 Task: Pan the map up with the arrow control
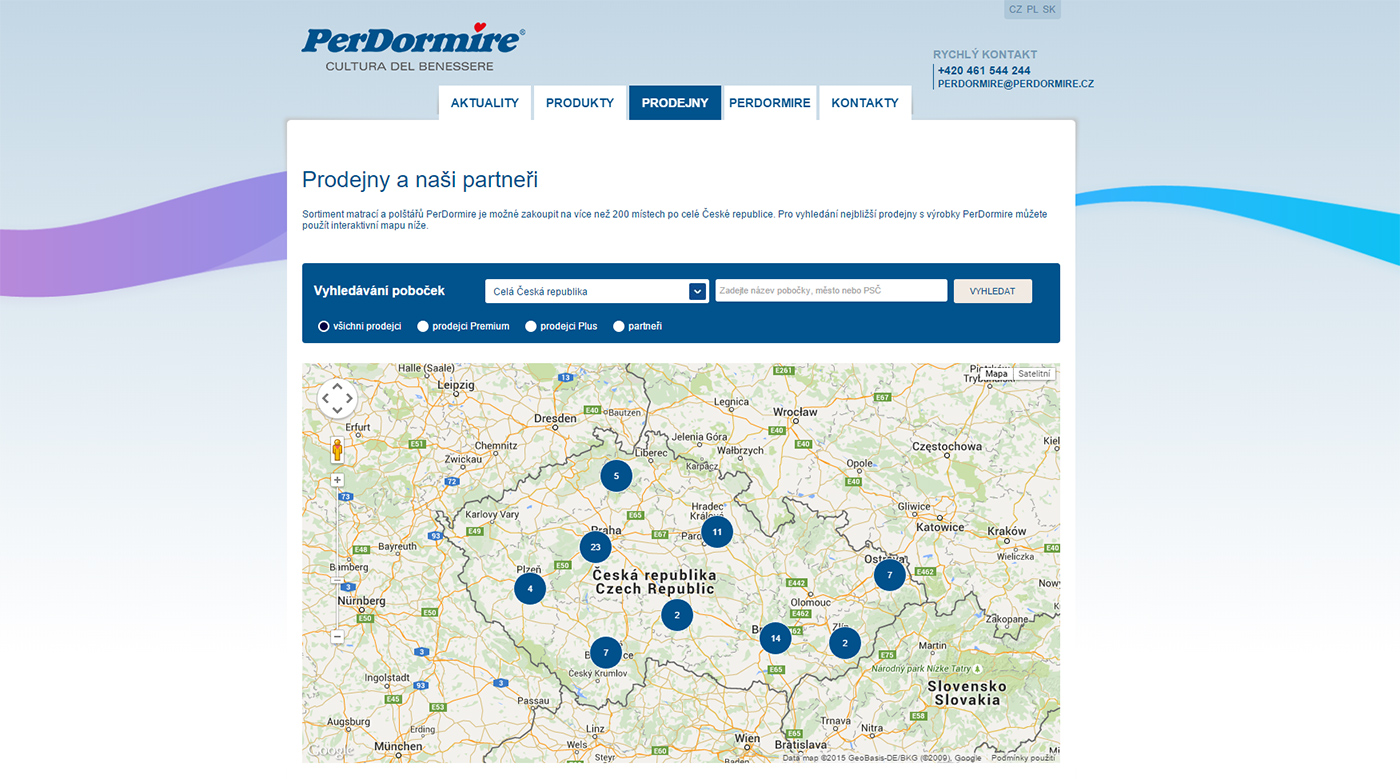(337, 387)
